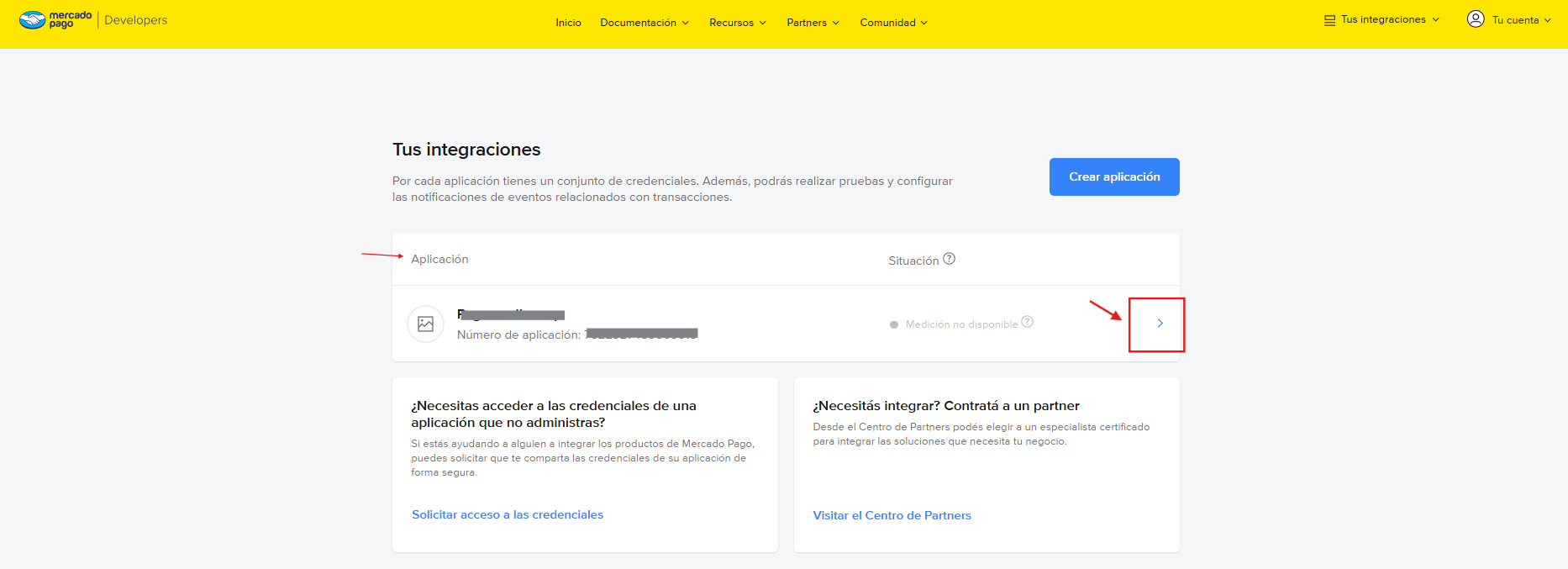The image size is (1568, 569).
Task: Click help icon next to Situación
Action: coord(949,259)
